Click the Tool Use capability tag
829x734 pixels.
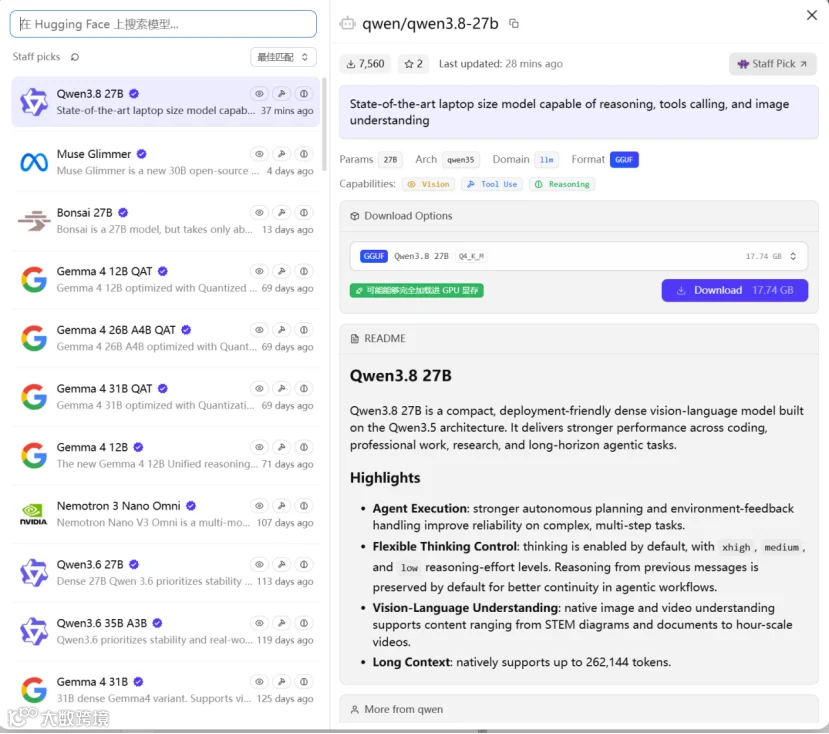492,184
